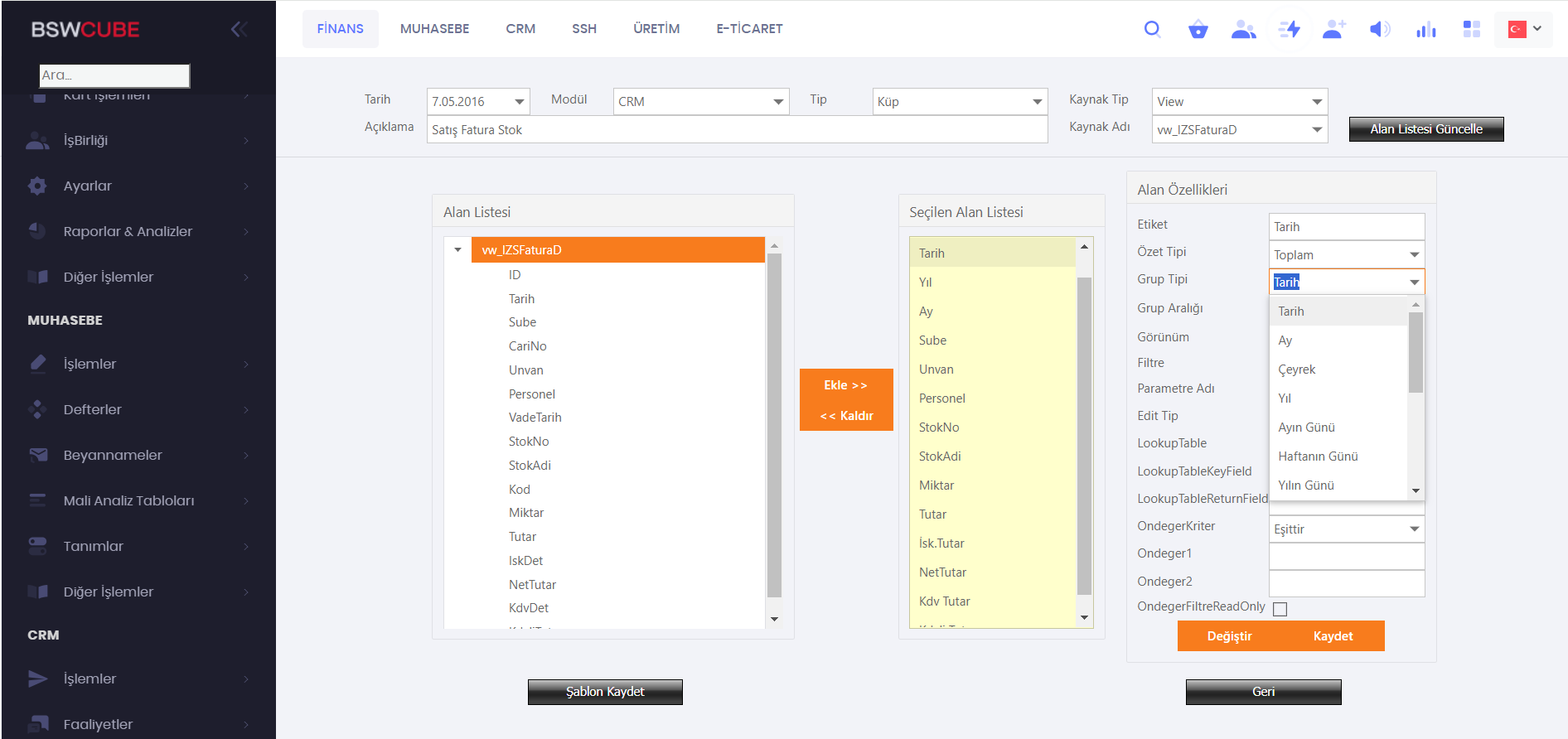Open the bar chart statistics icon
The height and width of the screenshot is (739, 1568).
coord(1425,30)
